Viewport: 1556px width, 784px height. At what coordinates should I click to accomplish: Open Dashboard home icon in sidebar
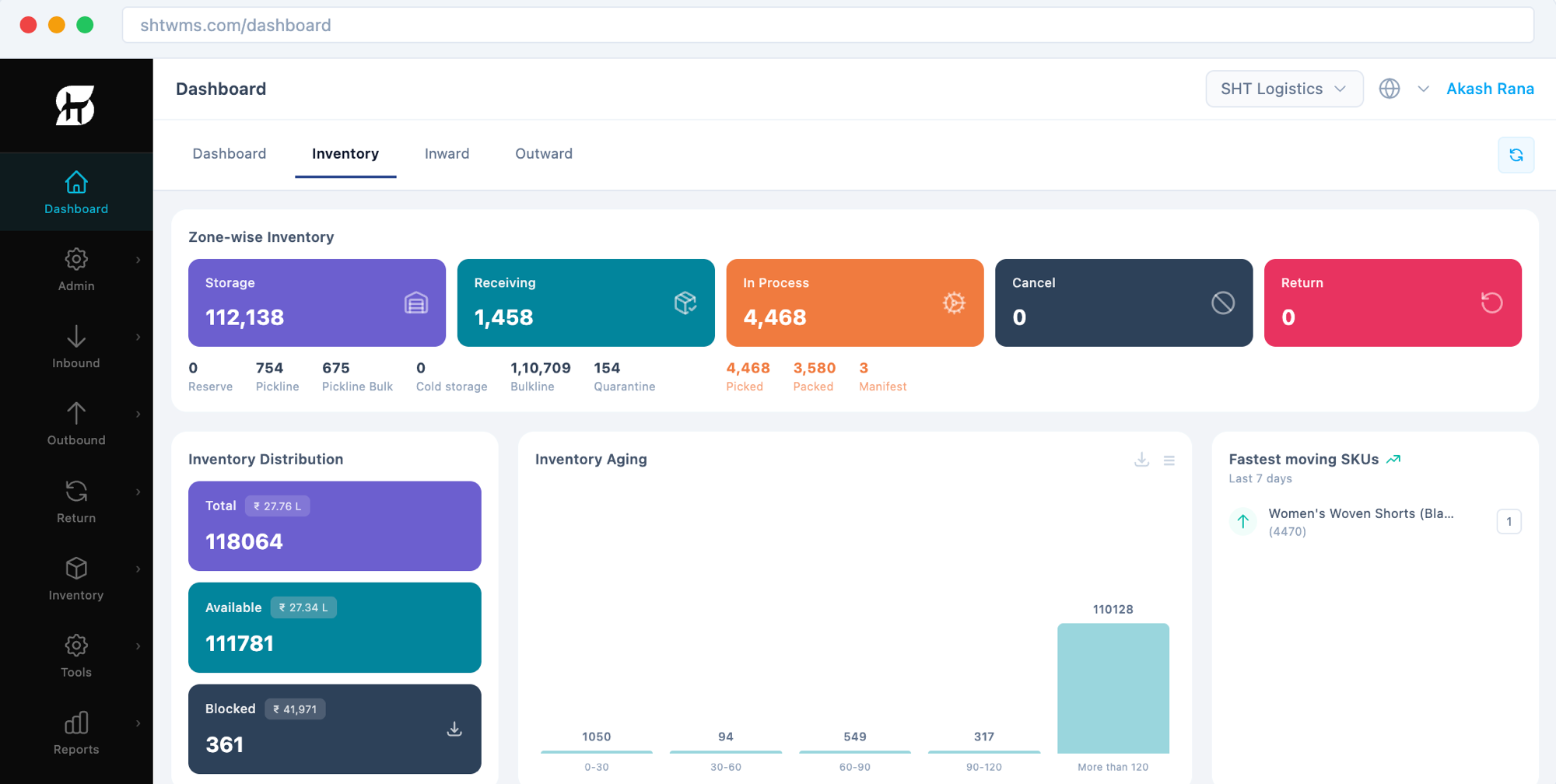coord(76,182)
